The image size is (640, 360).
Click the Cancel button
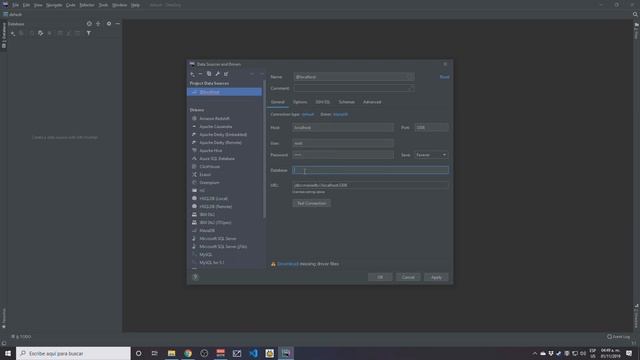[x=408, y=277]
